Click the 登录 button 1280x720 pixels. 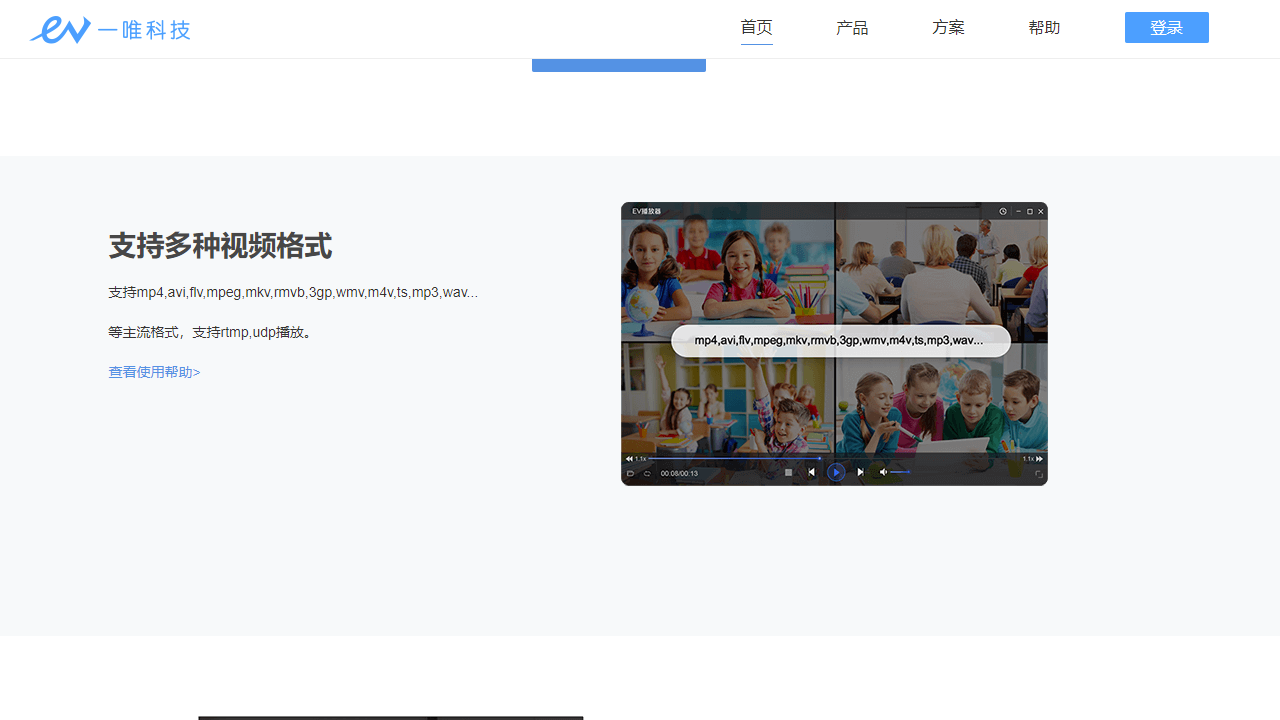[1166, 27]
